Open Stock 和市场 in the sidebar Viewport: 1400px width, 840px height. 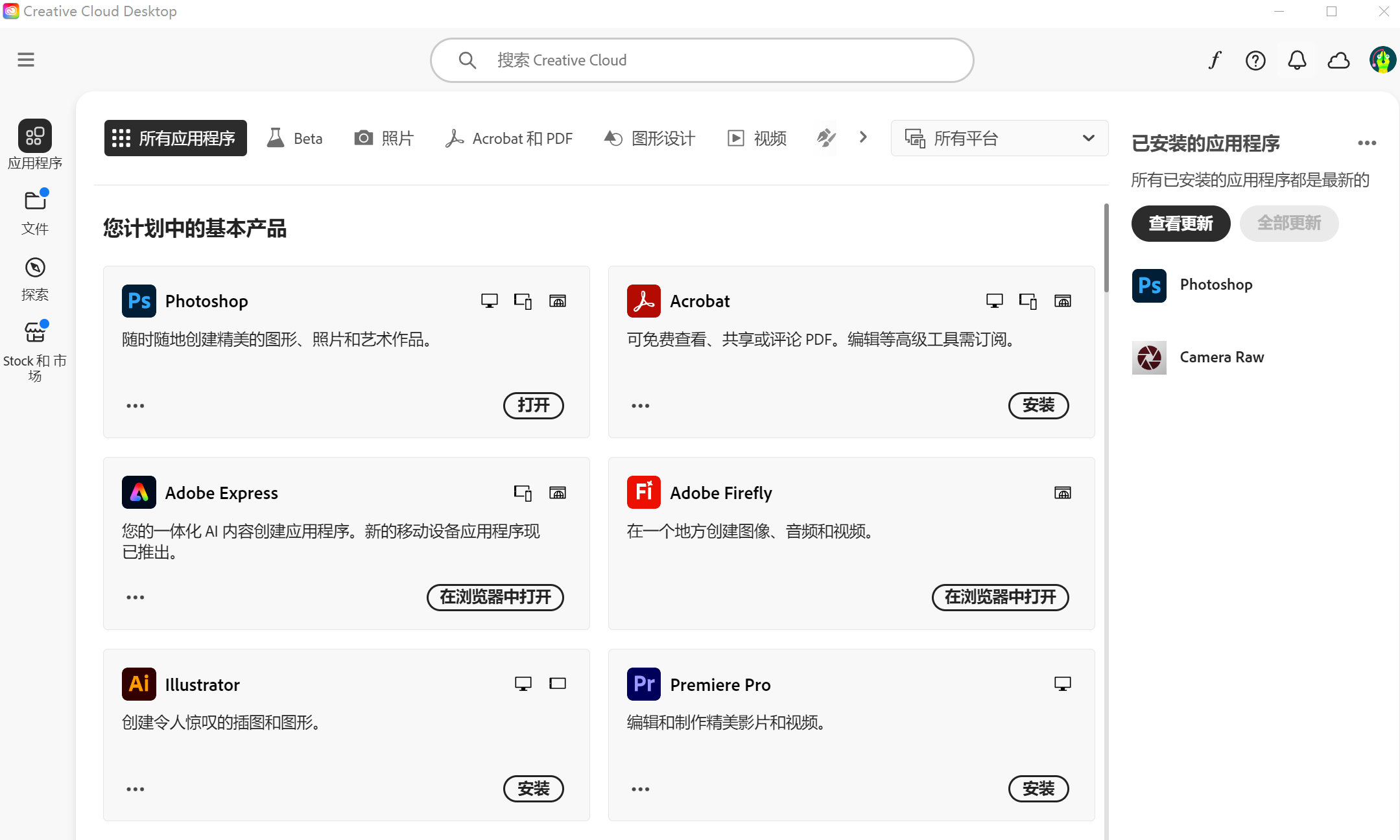pos(35,351)
